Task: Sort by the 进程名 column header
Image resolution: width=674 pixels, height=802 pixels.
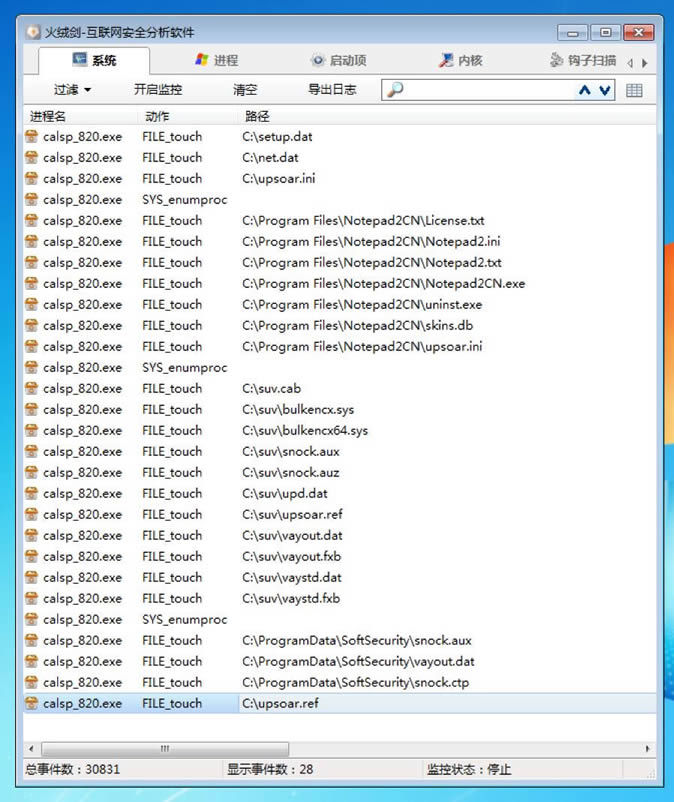Action: point(48,116)
